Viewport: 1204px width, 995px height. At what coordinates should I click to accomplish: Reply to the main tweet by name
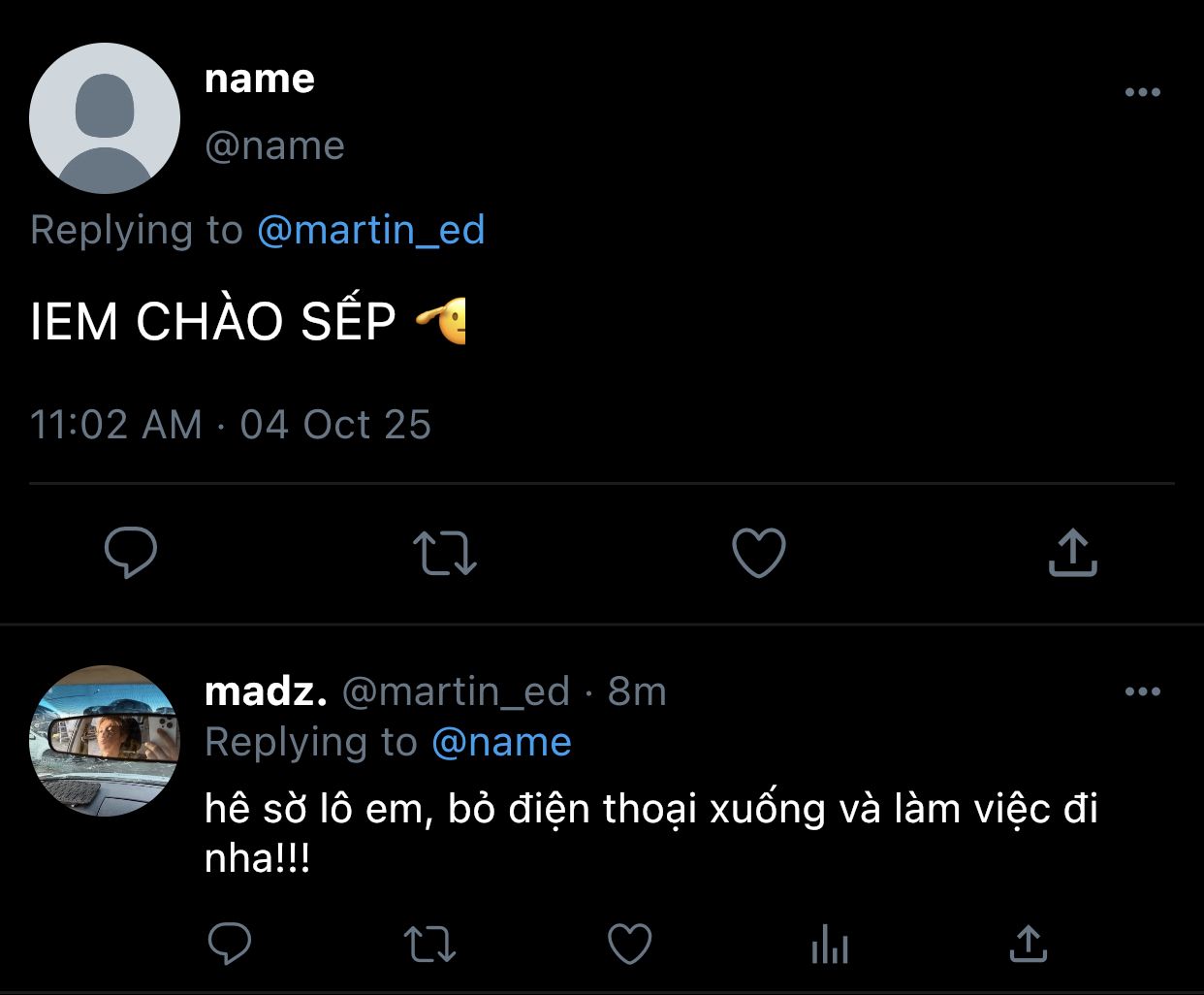pos(131,553)
